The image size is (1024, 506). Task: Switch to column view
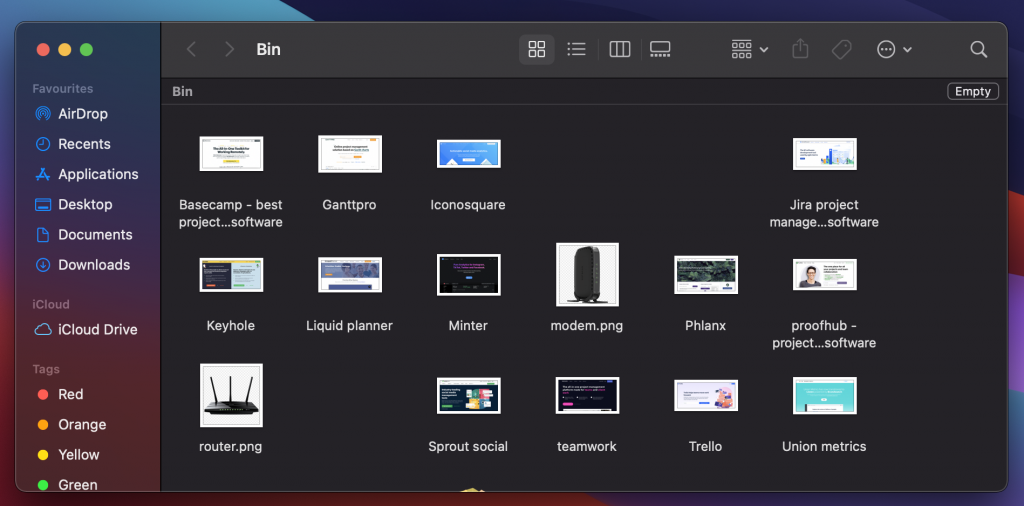pos(620,49)
